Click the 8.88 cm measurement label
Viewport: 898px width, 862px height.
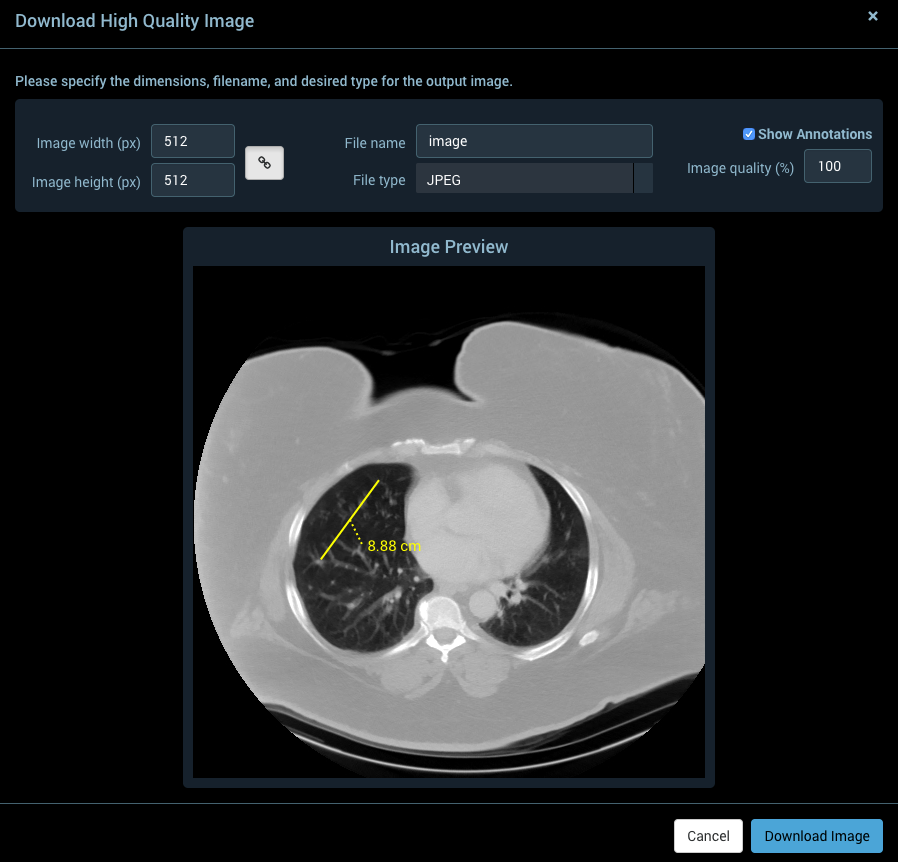394,546
